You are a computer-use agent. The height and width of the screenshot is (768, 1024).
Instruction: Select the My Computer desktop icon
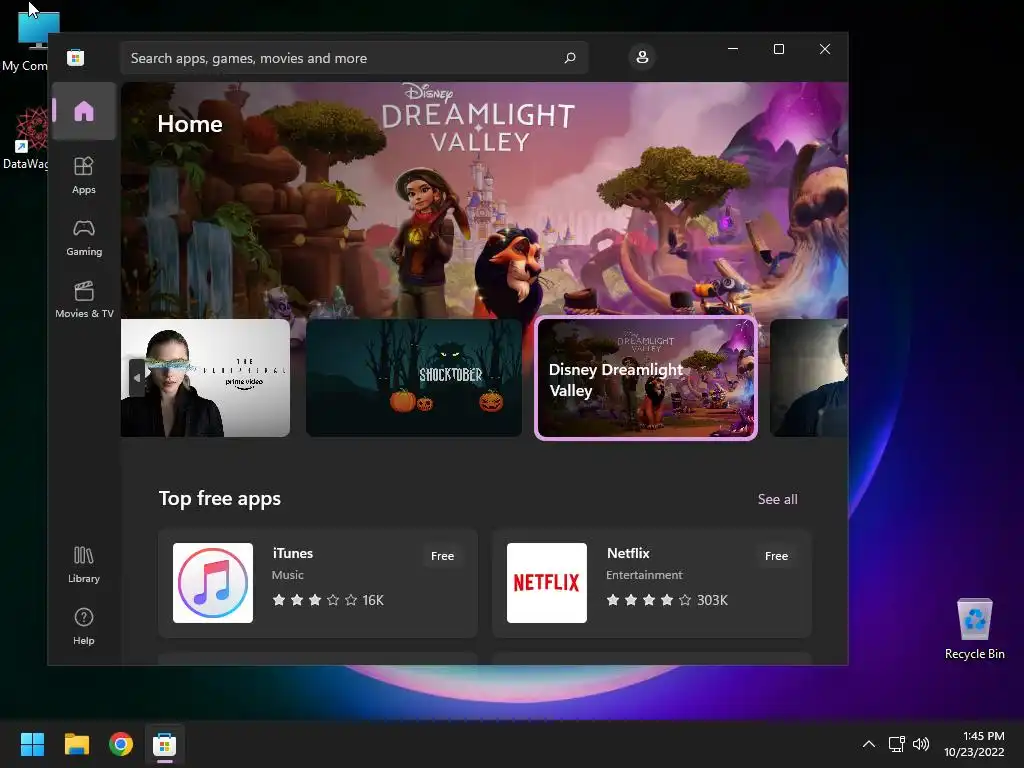[x=26, y=39]
